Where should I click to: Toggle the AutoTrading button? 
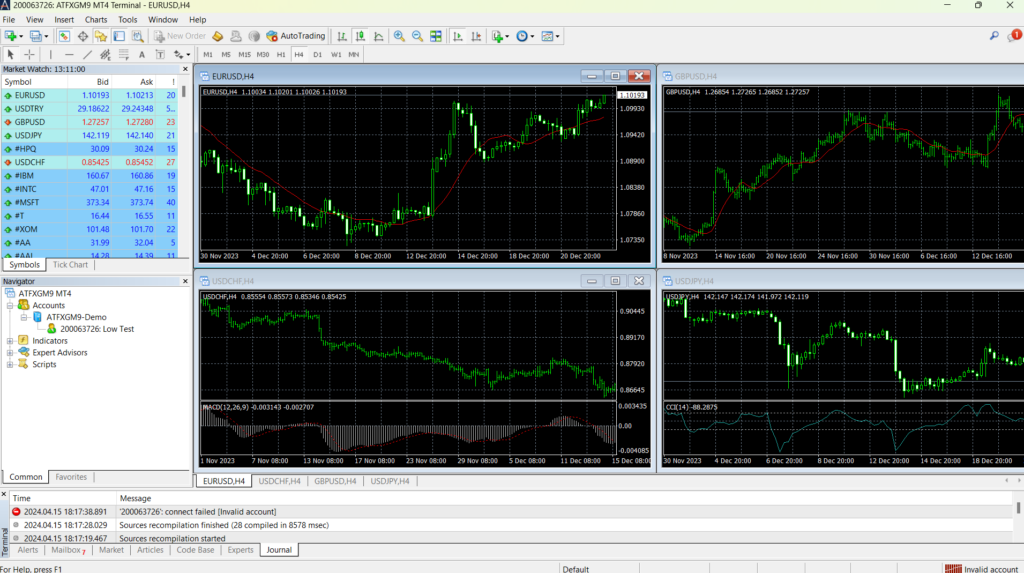pyautogui.click(x=296, y=37)
